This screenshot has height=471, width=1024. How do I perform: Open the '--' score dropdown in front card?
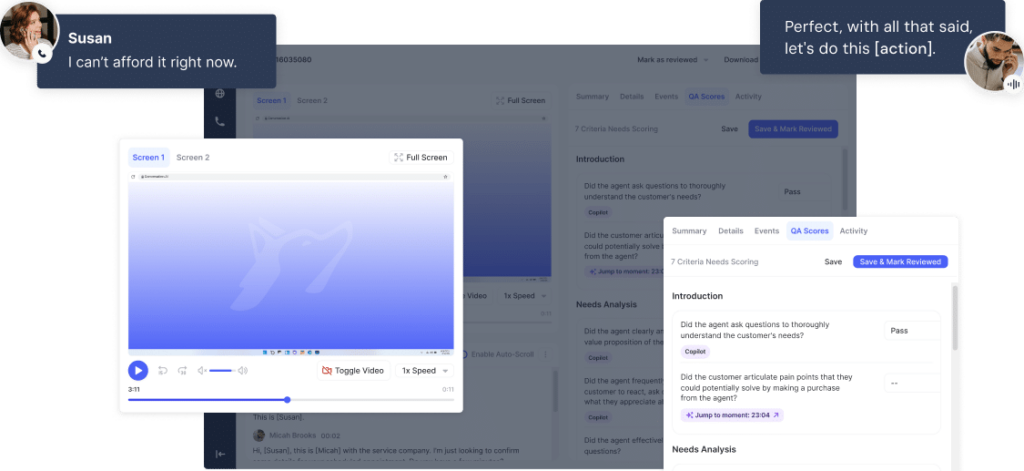pos(912,383)
